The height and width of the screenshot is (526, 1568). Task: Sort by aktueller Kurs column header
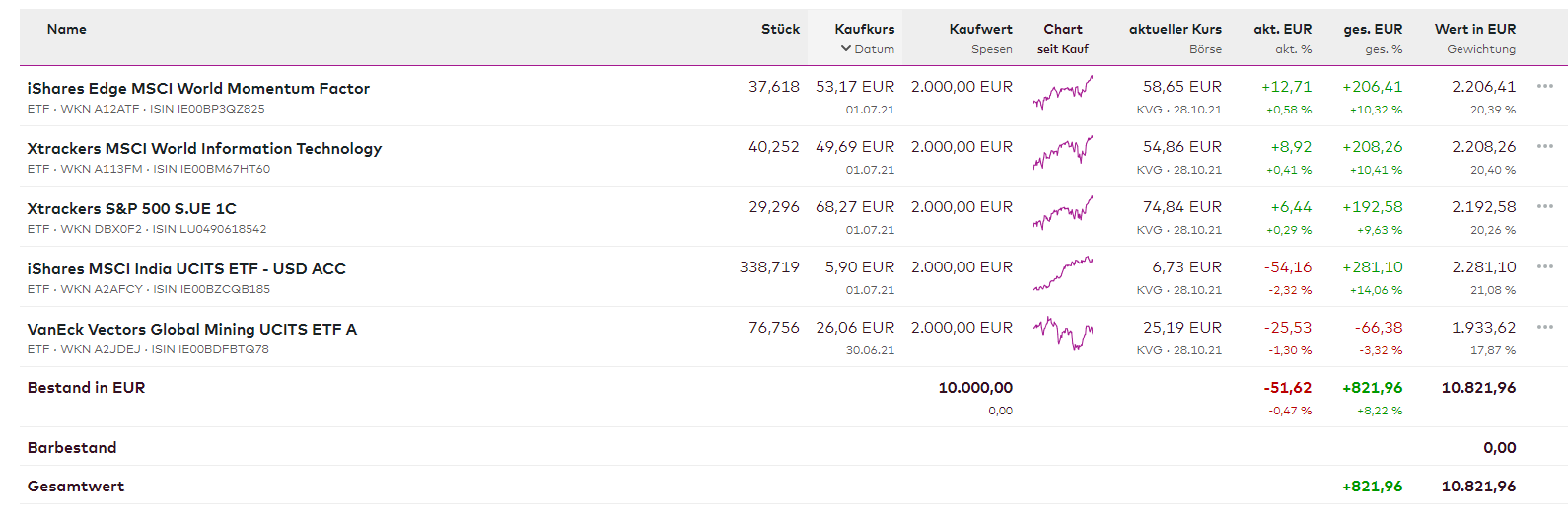[1175, 30]
